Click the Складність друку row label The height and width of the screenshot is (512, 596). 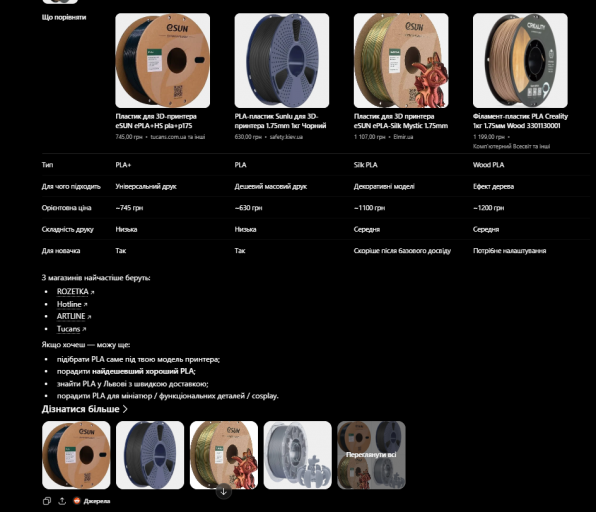click(x=68, y=229)
